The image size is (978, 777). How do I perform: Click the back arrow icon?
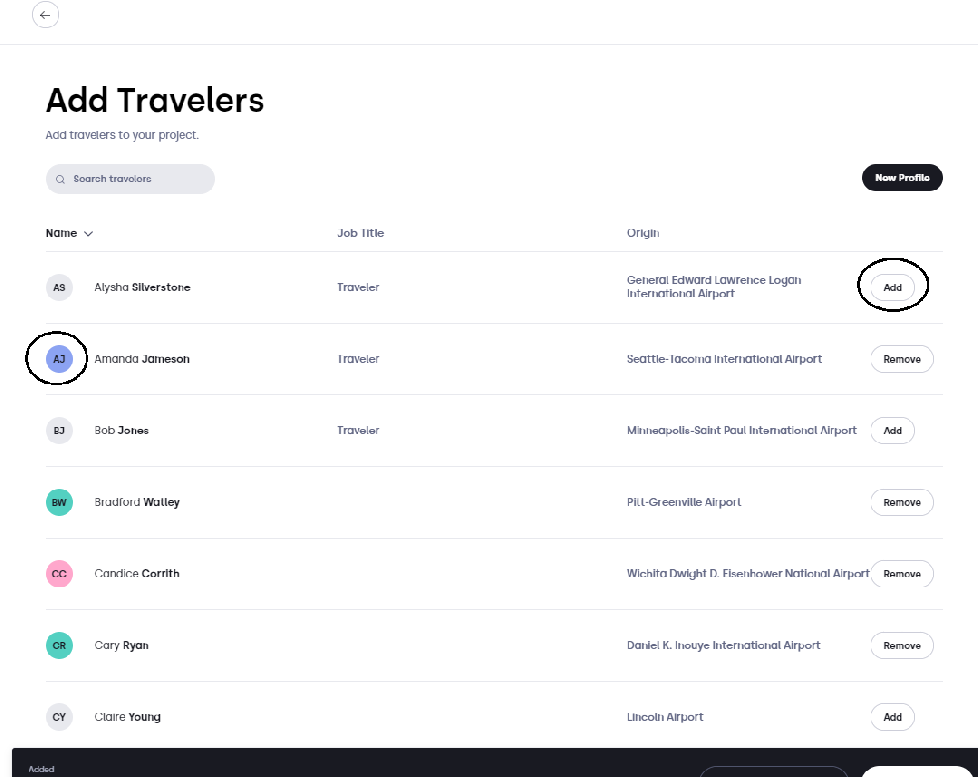click(x=45, y=15)
